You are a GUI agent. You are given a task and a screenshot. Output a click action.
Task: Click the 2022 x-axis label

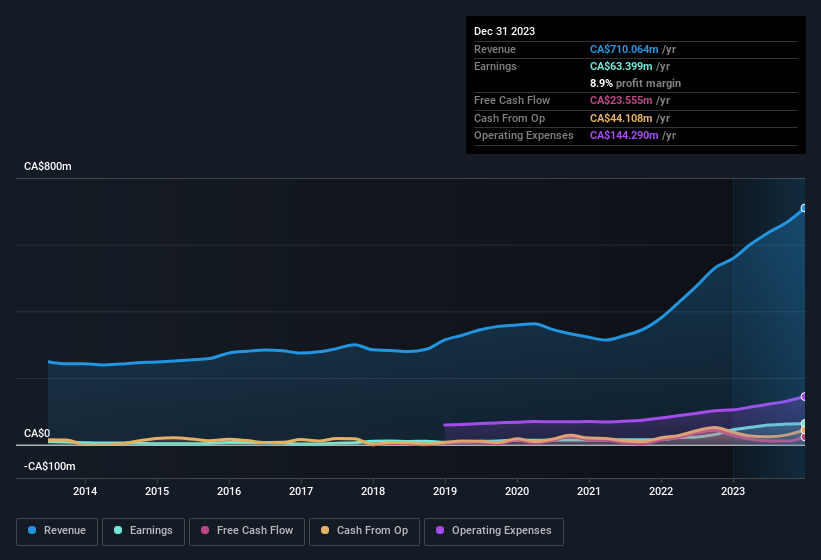tap(661, 491)
